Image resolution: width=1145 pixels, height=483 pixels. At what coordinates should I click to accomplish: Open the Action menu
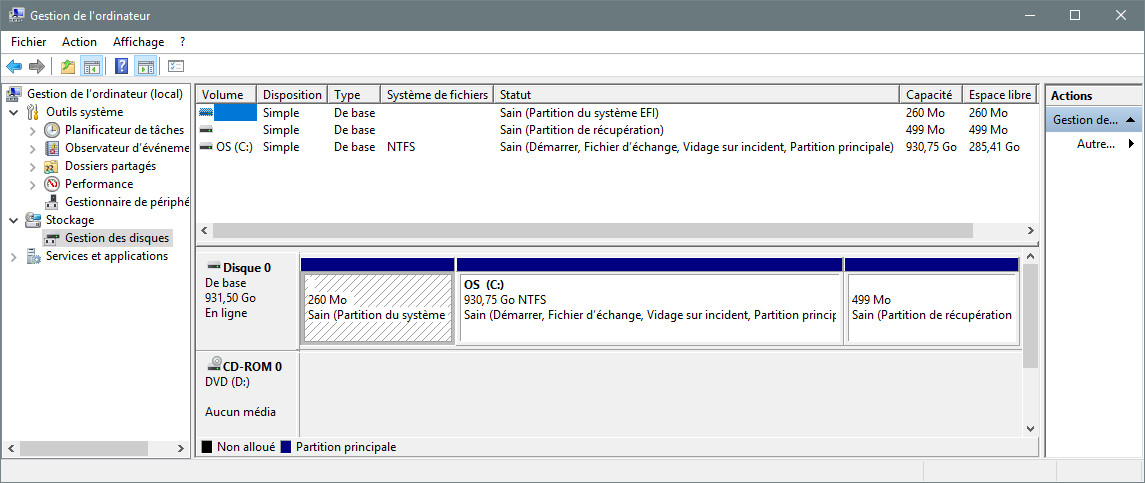79,42
